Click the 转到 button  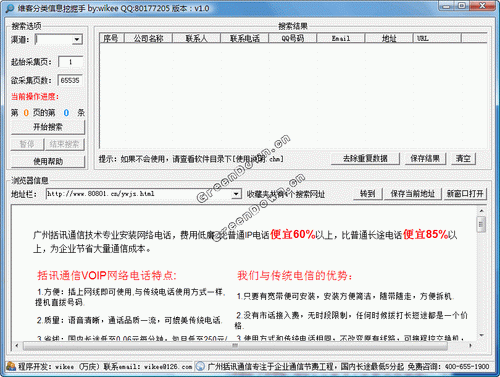point(368,194)
